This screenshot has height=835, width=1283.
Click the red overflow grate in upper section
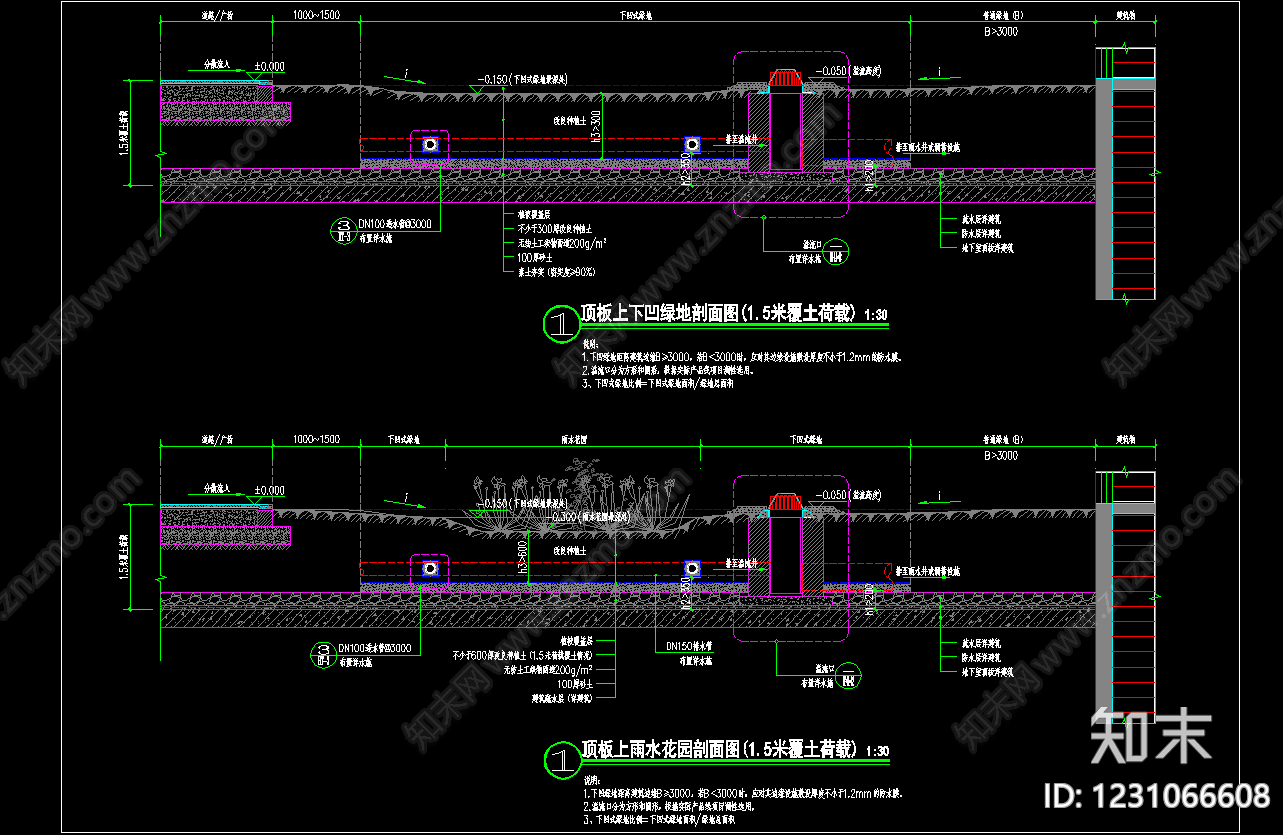click(x=785, y=78)
